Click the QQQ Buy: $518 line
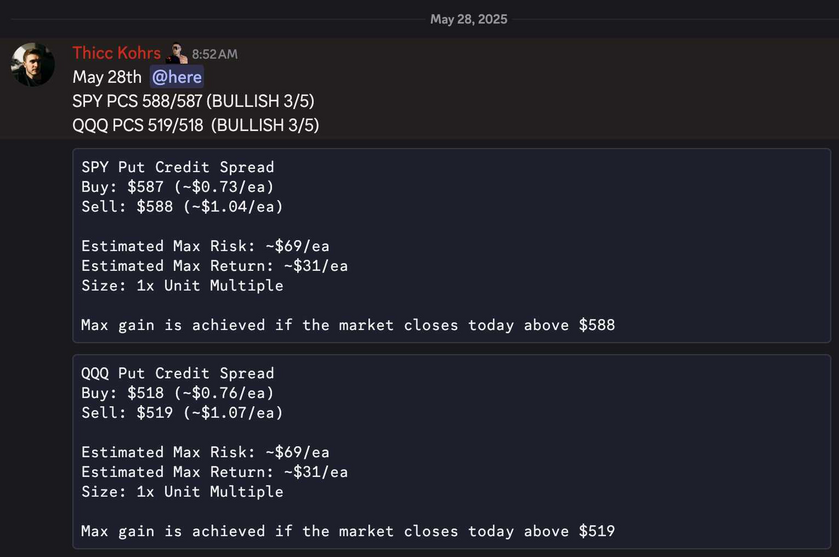The width and height of the screenshot is (839, 557). coord(178,393)
